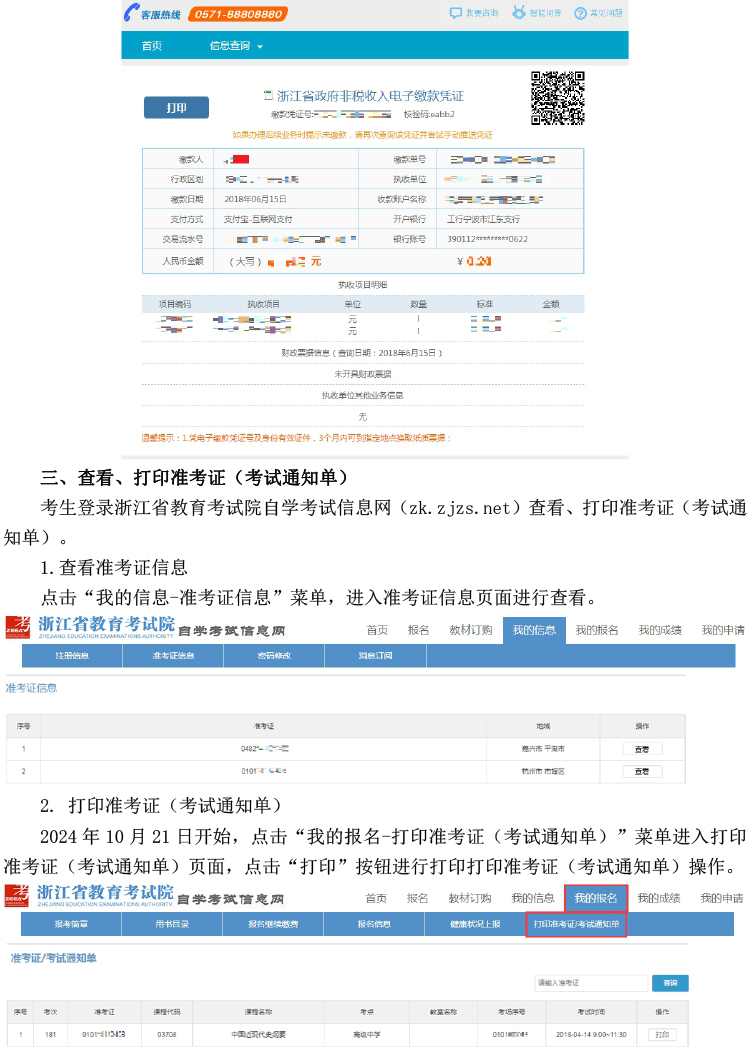This screenshot has width=750, height=1060.
Task: Click the 工行宁波市江东支行 bank value
Action: pos(484,220)
